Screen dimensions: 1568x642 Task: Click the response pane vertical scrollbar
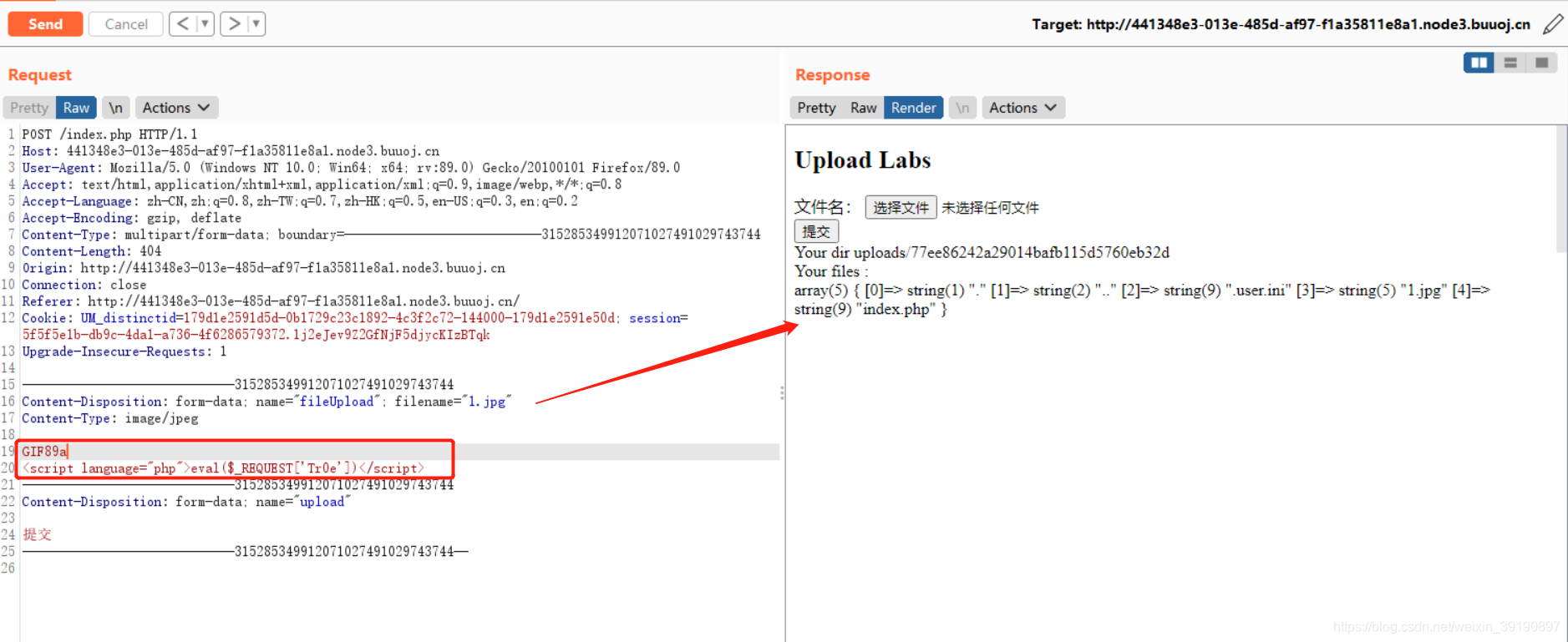coord(1561,190)
